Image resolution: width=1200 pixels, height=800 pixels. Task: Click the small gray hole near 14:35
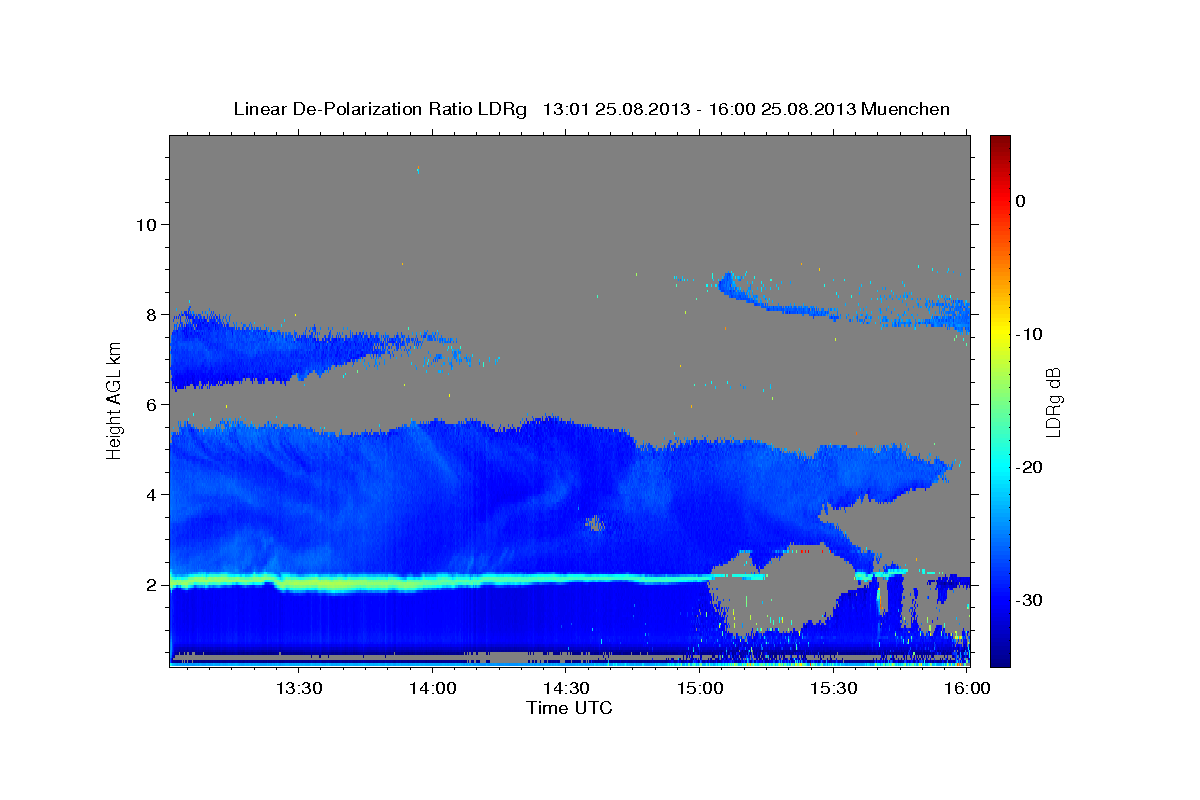(x=595, y=523)
